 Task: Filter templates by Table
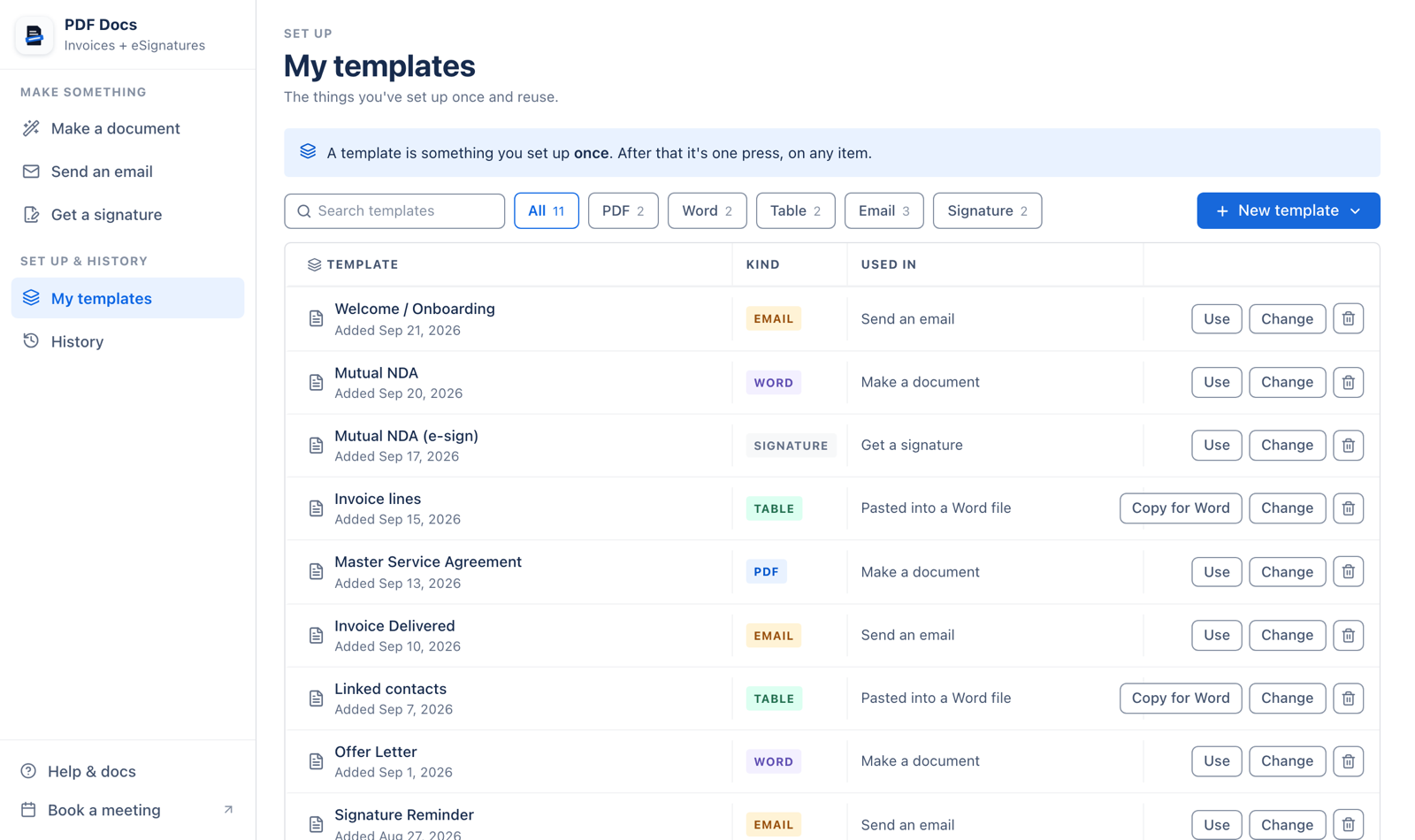coord(795,210)
